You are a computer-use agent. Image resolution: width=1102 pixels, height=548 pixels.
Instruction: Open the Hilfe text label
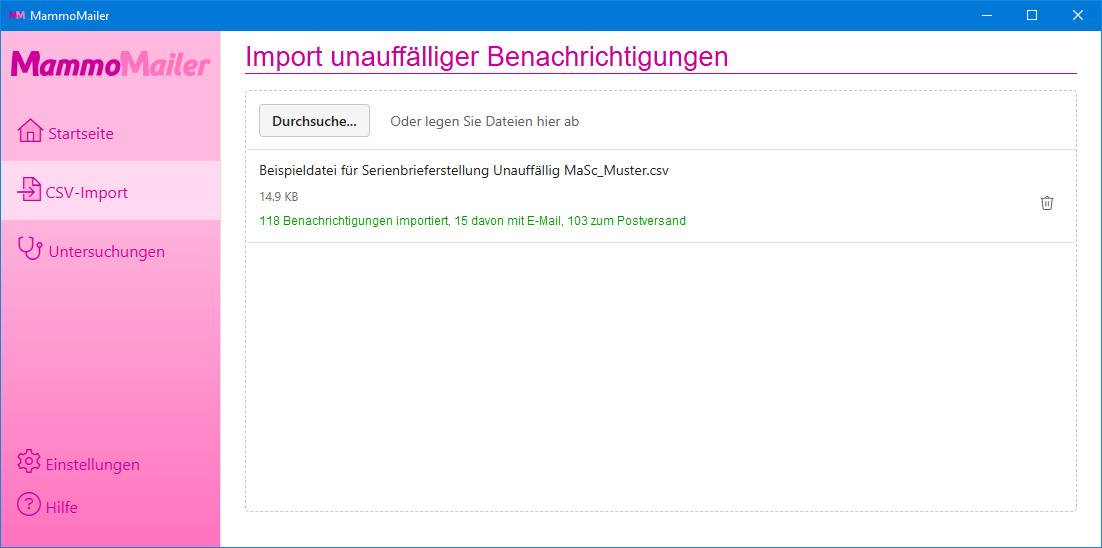point(62,508)
